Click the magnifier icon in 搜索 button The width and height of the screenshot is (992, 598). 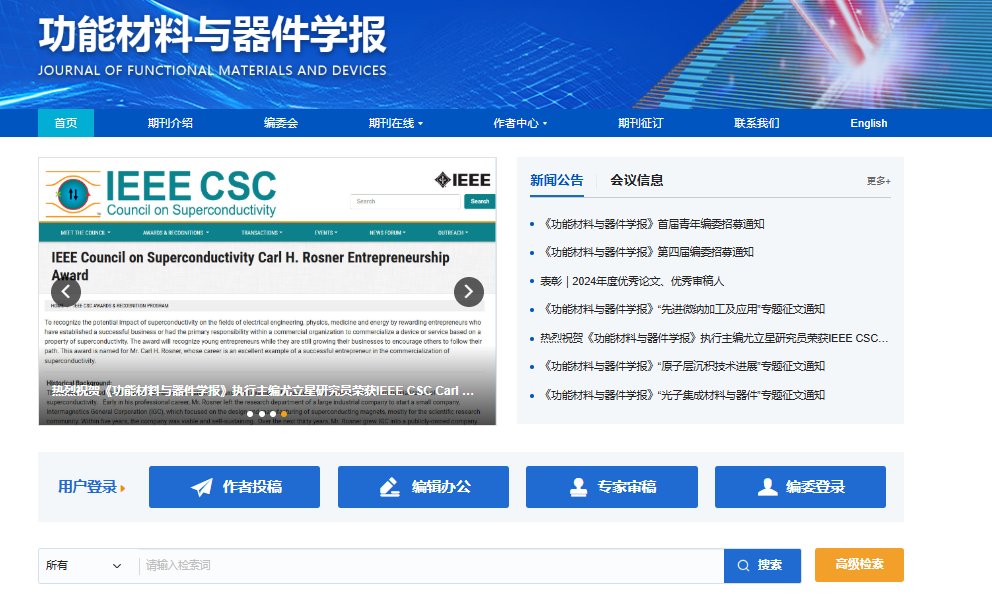point(743,565)
